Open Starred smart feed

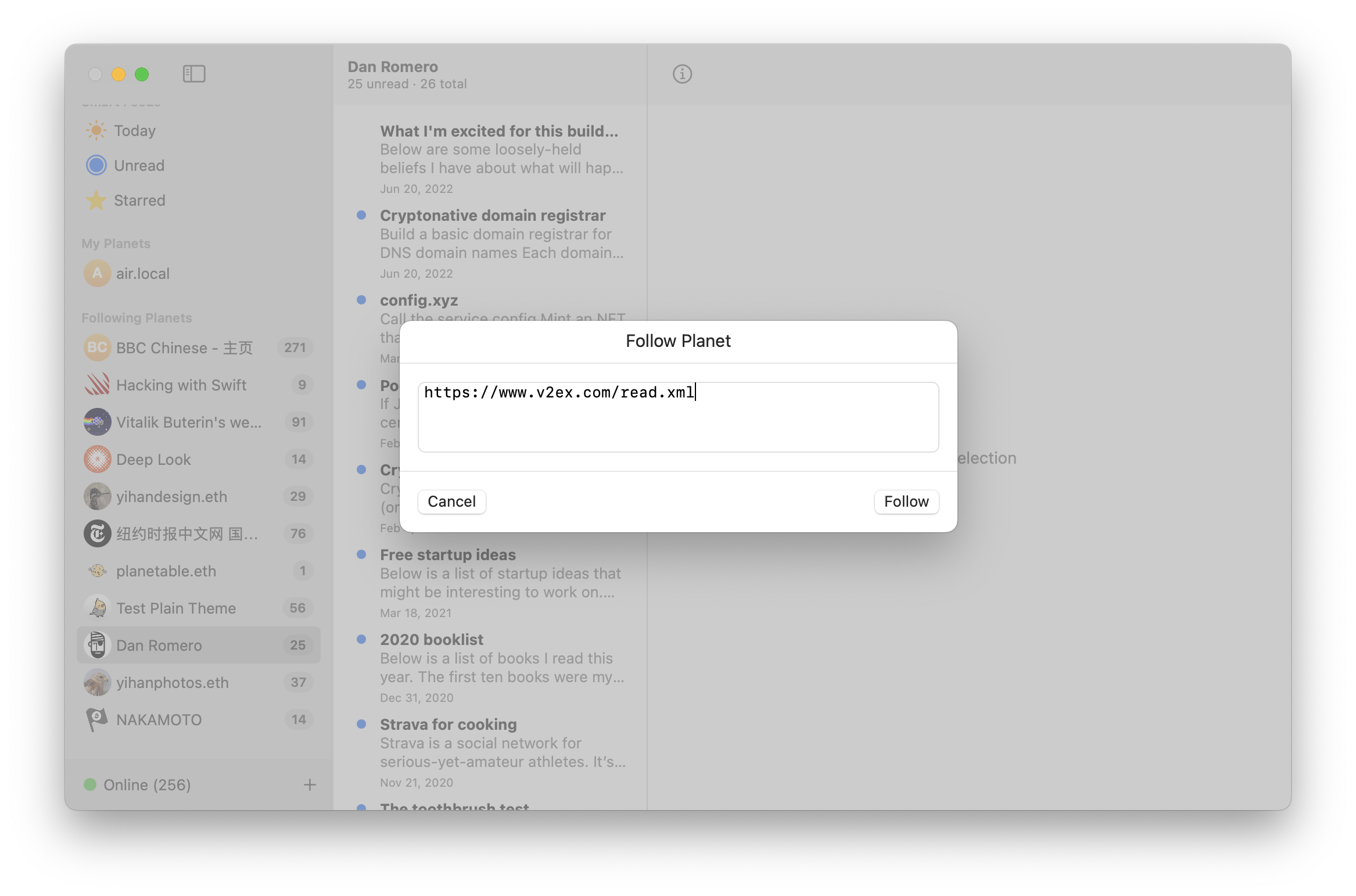coord(139,200)
